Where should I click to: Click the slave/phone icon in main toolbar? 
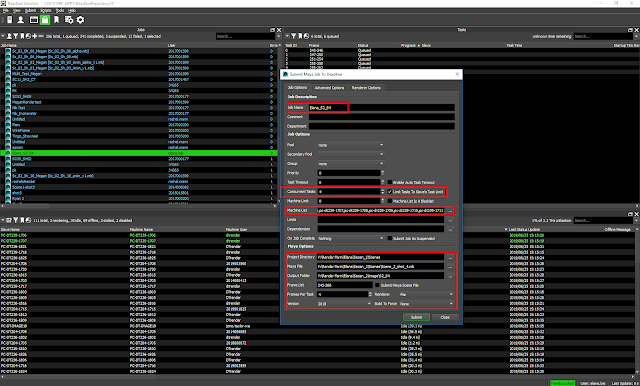pos(9,20)
